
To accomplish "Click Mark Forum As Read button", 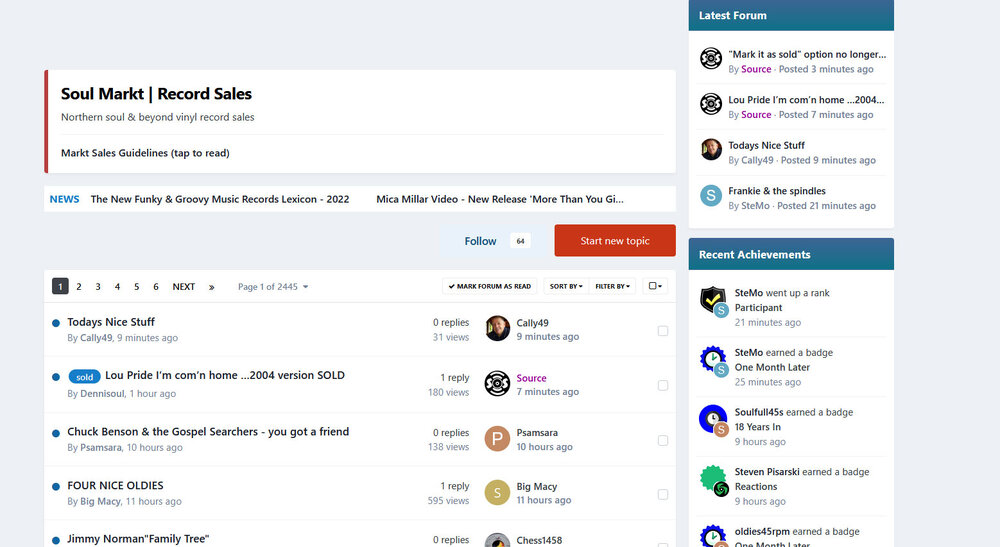I will (490, 286).
